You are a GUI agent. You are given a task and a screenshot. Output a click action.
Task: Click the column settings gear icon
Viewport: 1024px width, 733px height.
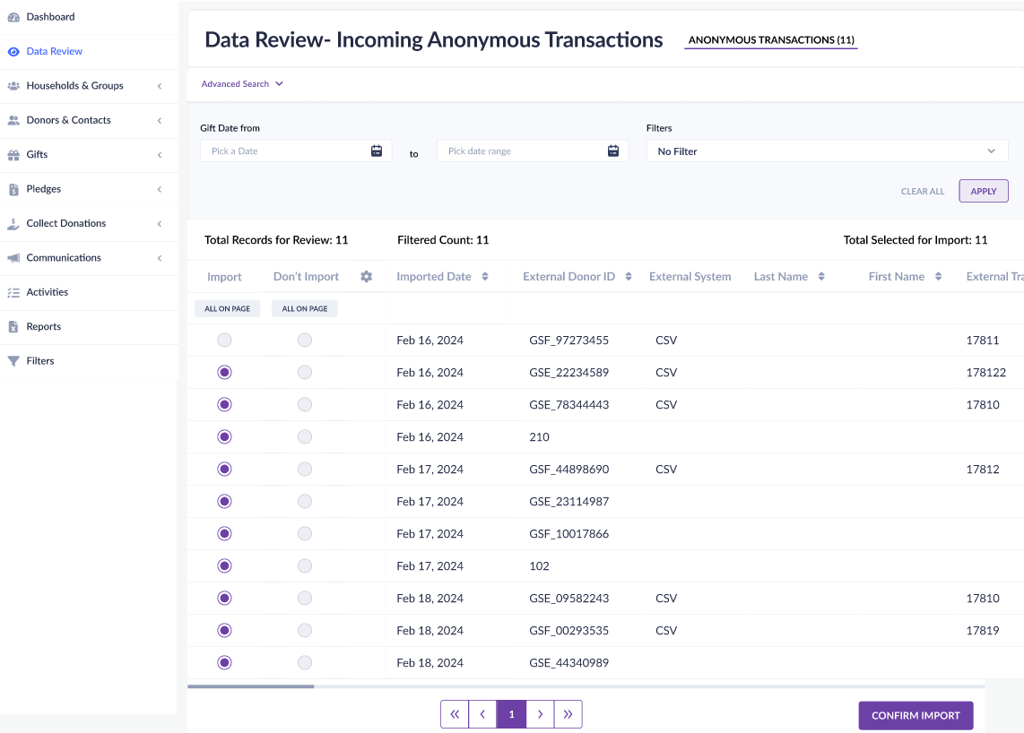[366, 277]
